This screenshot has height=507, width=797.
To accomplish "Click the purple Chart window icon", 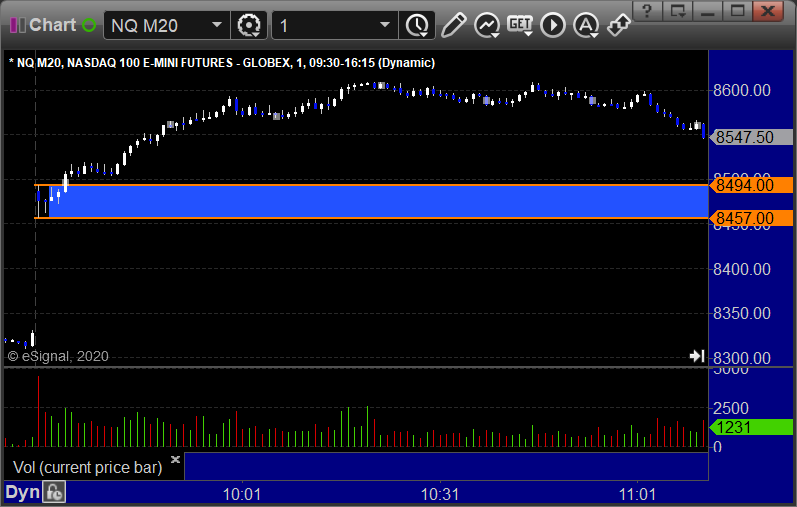I will pos(18,25).
